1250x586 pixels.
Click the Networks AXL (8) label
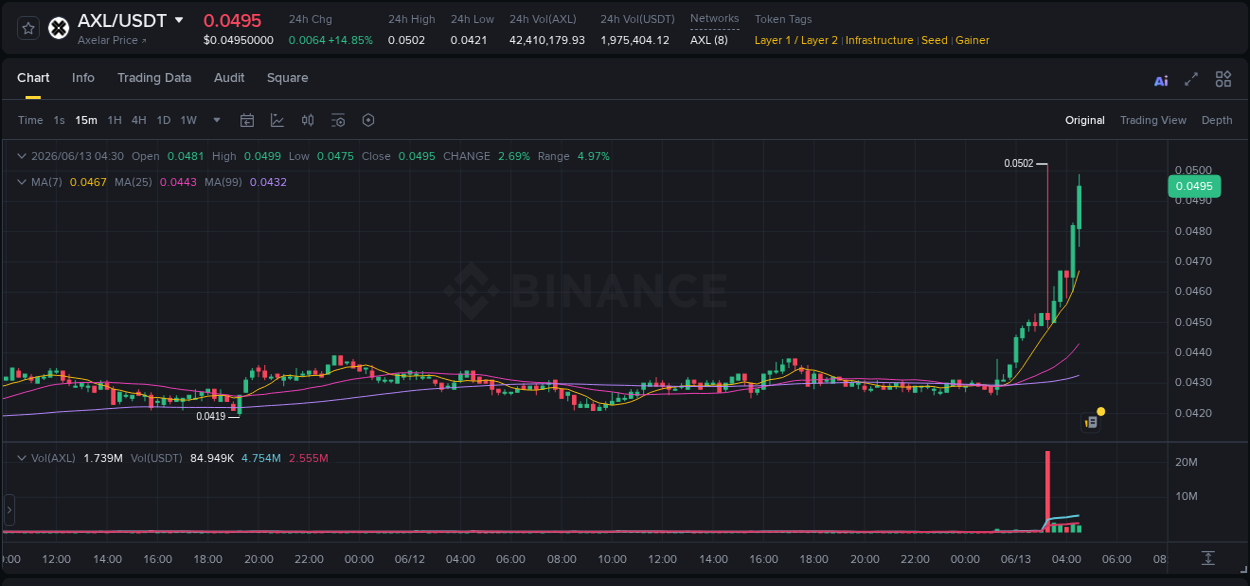[709, 40]
